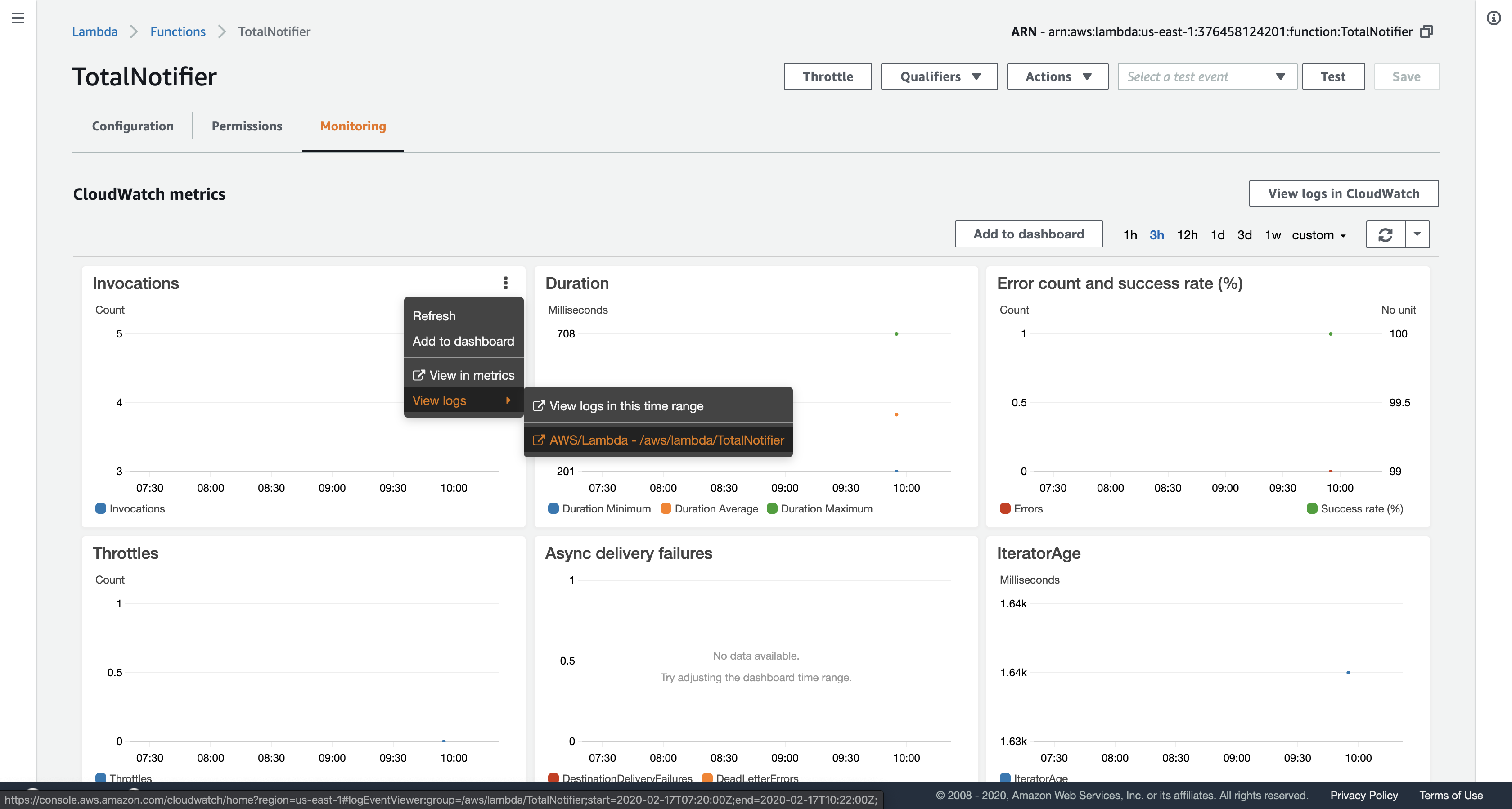
Task: Select Refresh in the context menu
Action: 434,316
